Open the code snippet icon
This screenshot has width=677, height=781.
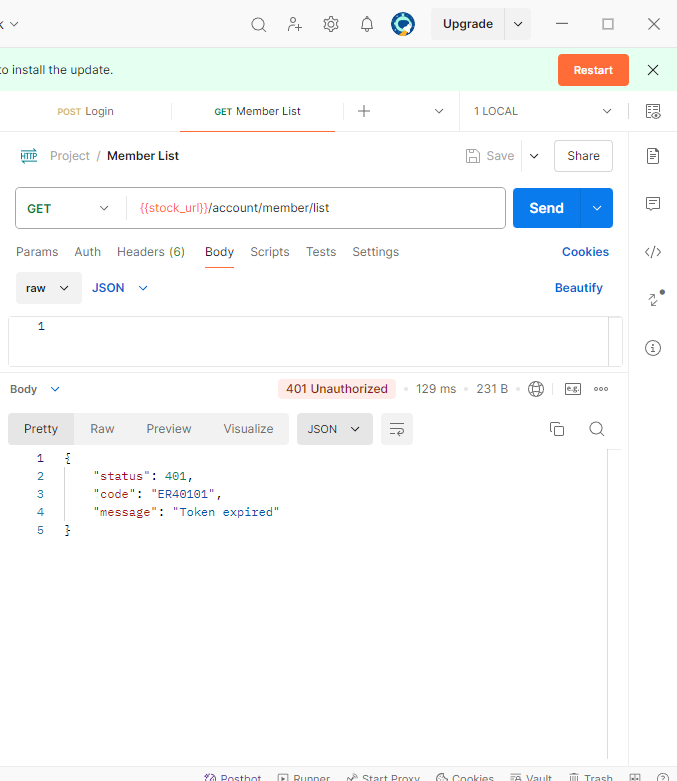tap(653, 252)
